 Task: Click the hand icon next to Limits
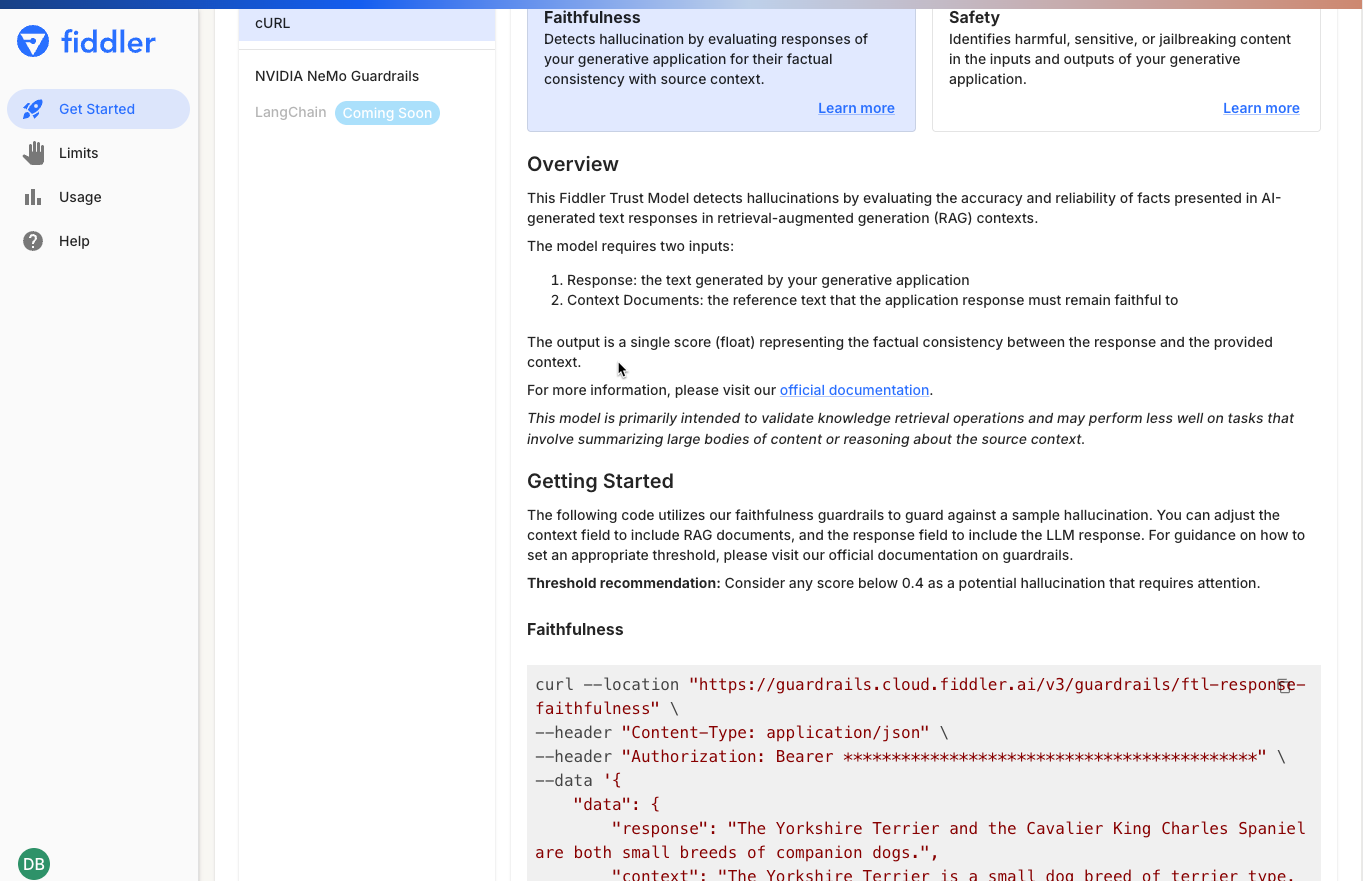(33, 153)
